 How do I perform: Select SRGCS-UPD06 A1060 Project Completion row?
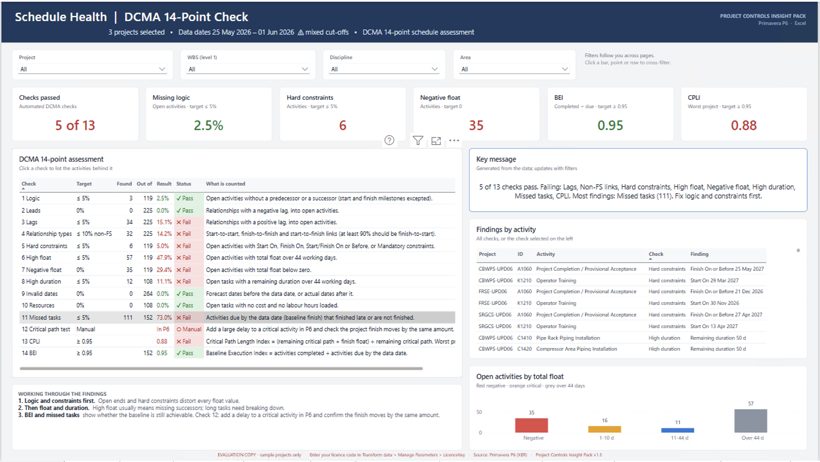(621, 314)
